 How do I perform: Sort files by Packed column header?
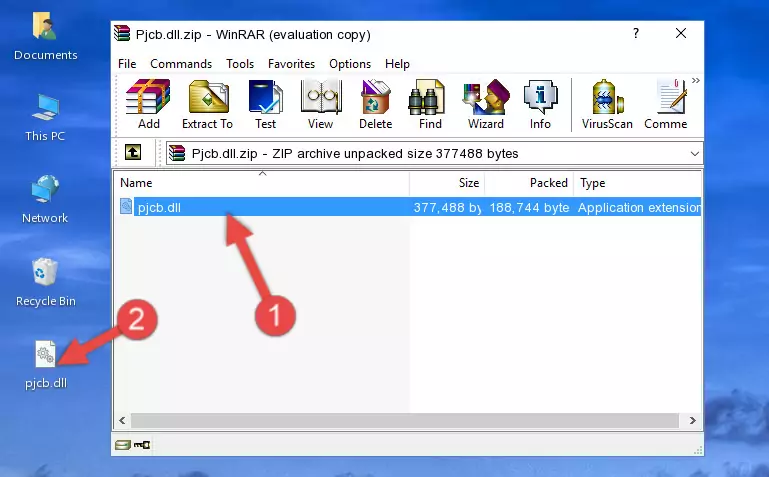click(529, 183)
